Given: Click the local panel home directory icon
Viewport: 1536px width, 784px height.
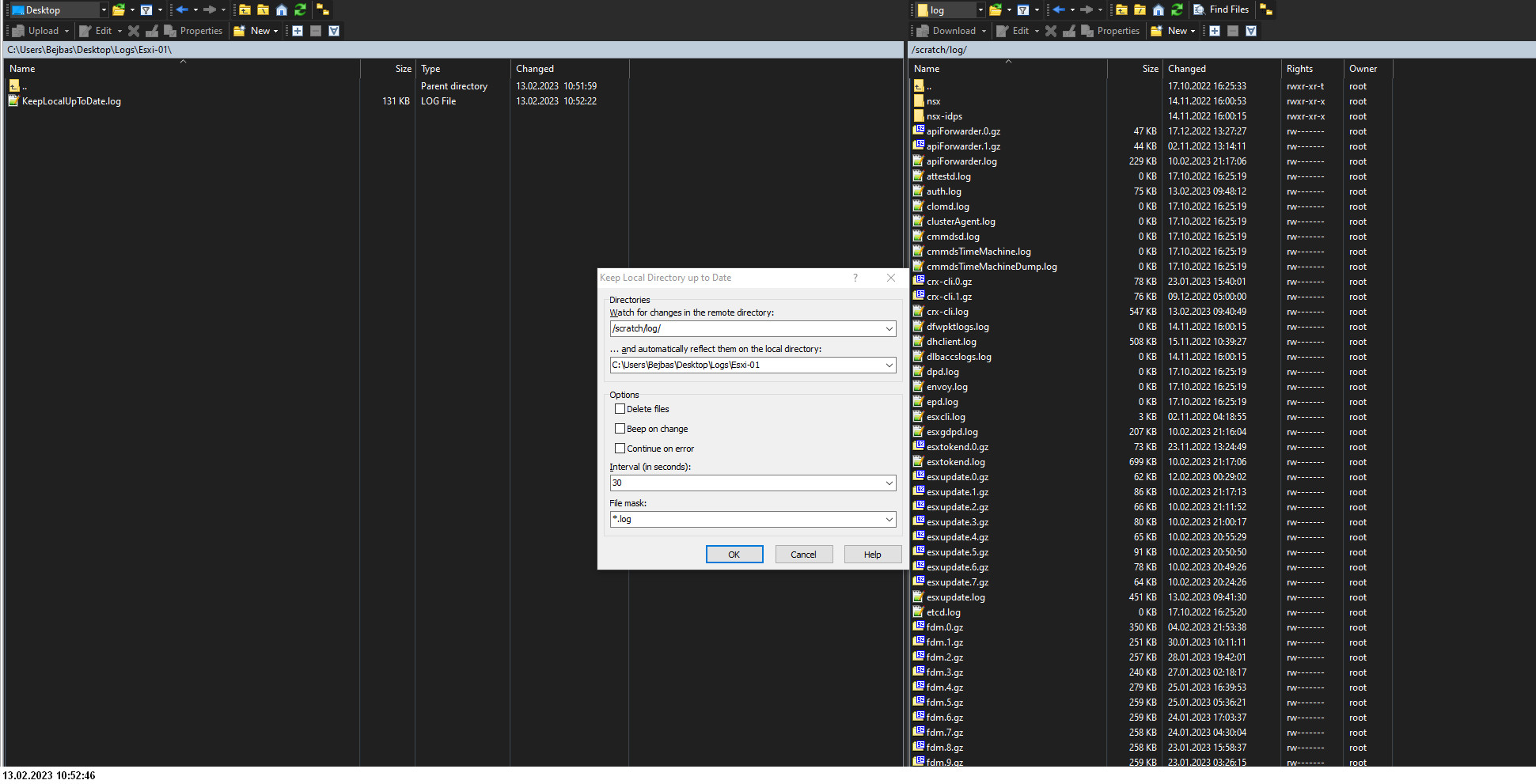Looking at the screenshot, I should pyautogui.click(x=282, y=9).
